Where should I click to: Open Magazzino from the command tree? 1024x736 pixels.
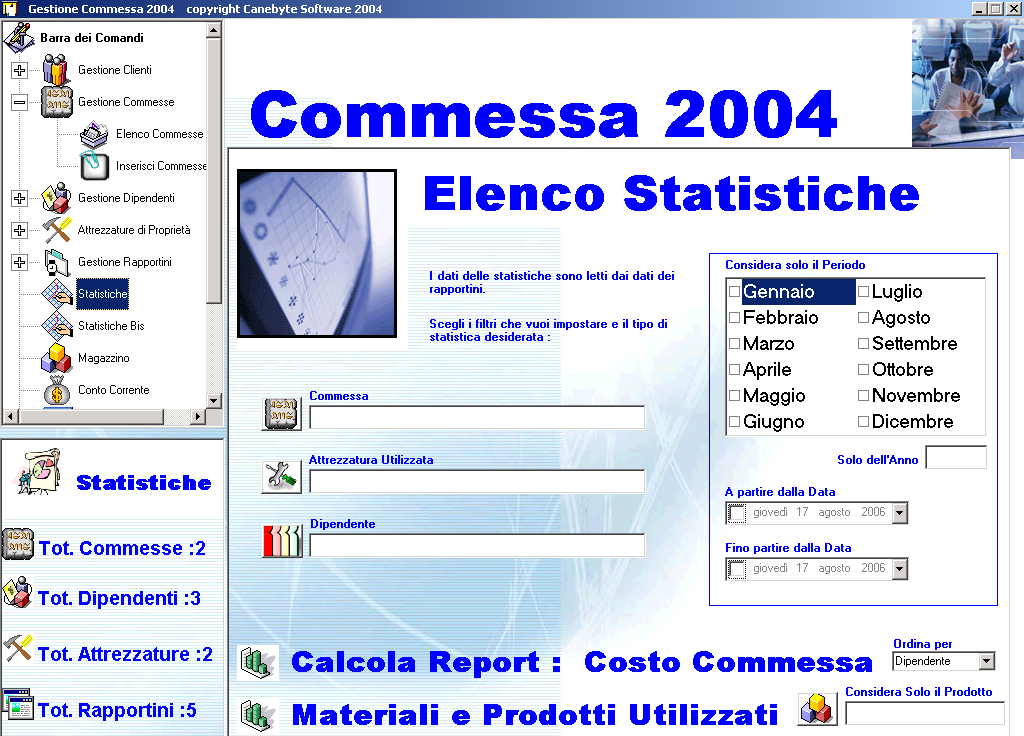pos(104,358)
